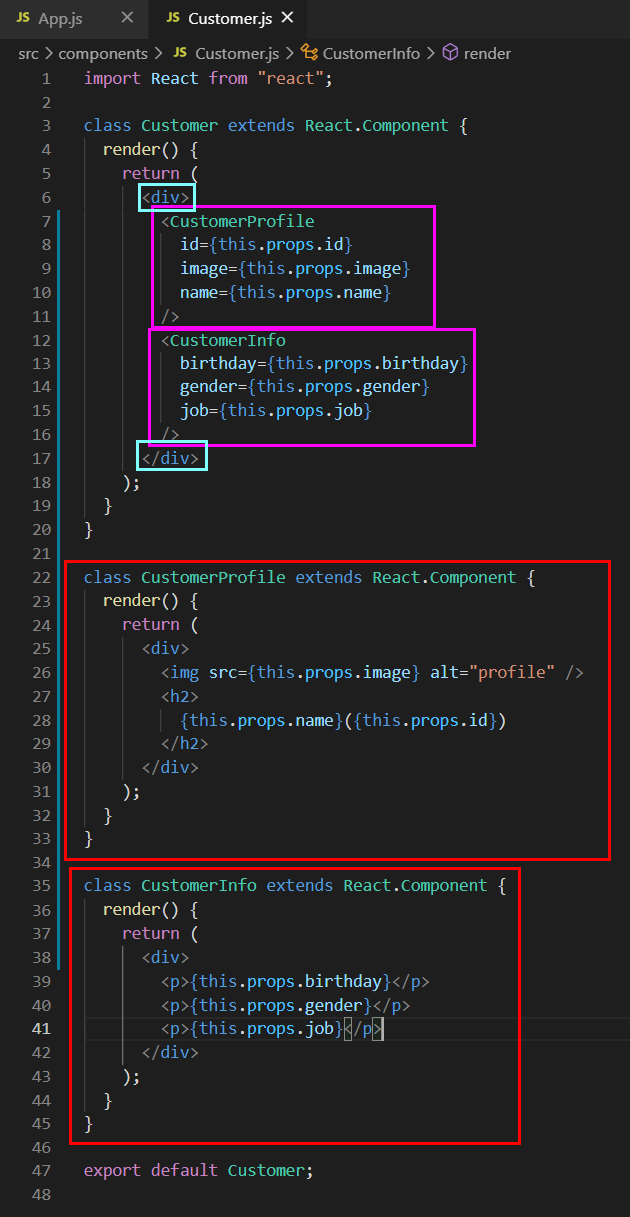This screenshot has width=630, height=1217.
Task: Click the method cube icon beside render breadcrumb
Action: [450, 53]
